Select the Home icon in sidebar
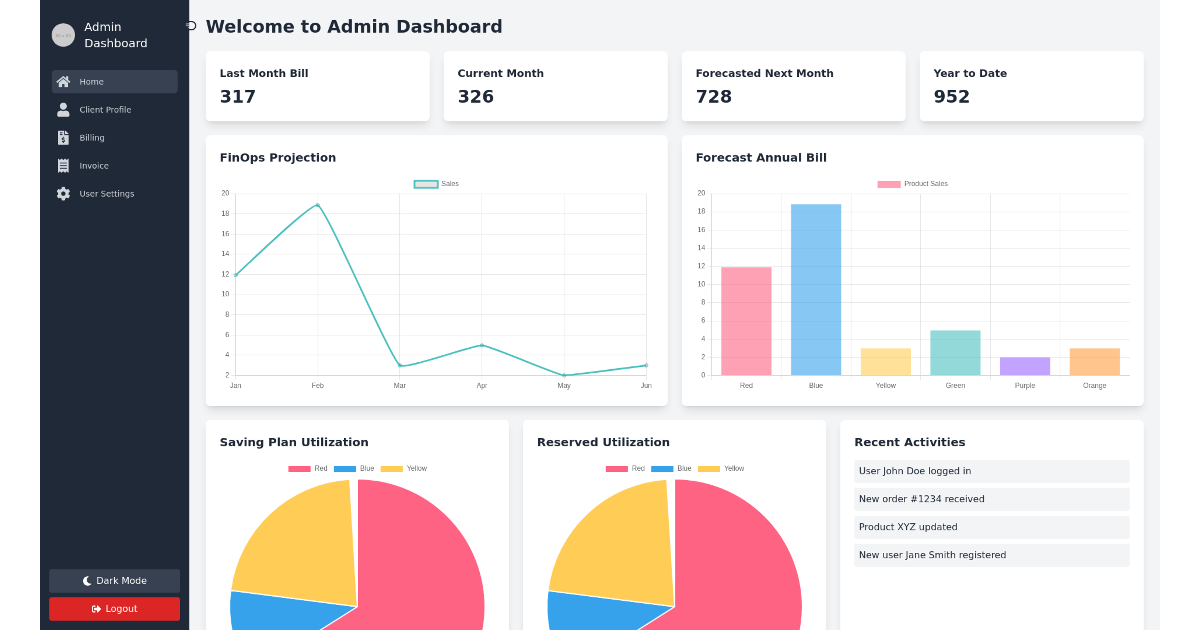This screenshot has height=630, width=1200. 63,82
